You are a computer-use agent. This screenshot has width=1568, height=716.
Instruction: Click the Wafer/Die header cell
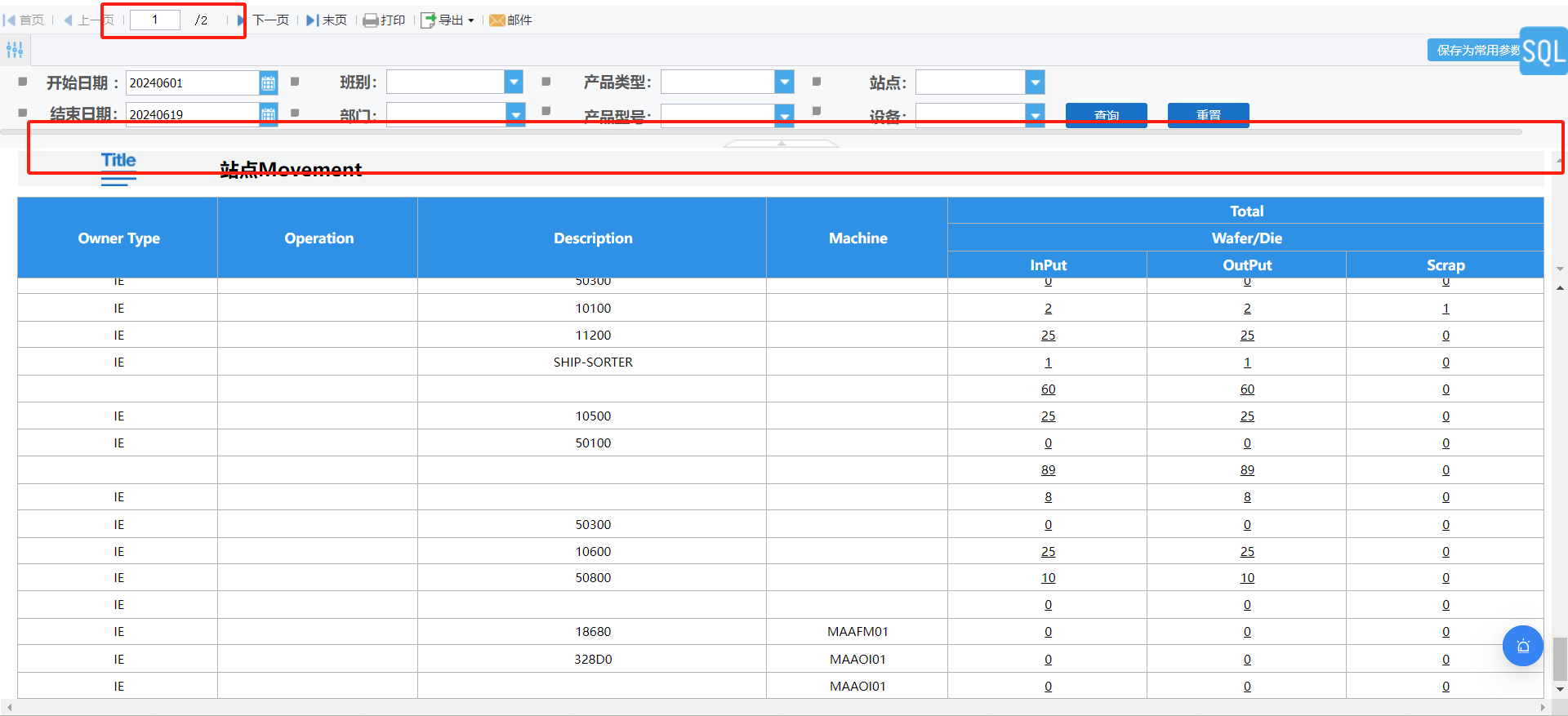(1246, 238)
